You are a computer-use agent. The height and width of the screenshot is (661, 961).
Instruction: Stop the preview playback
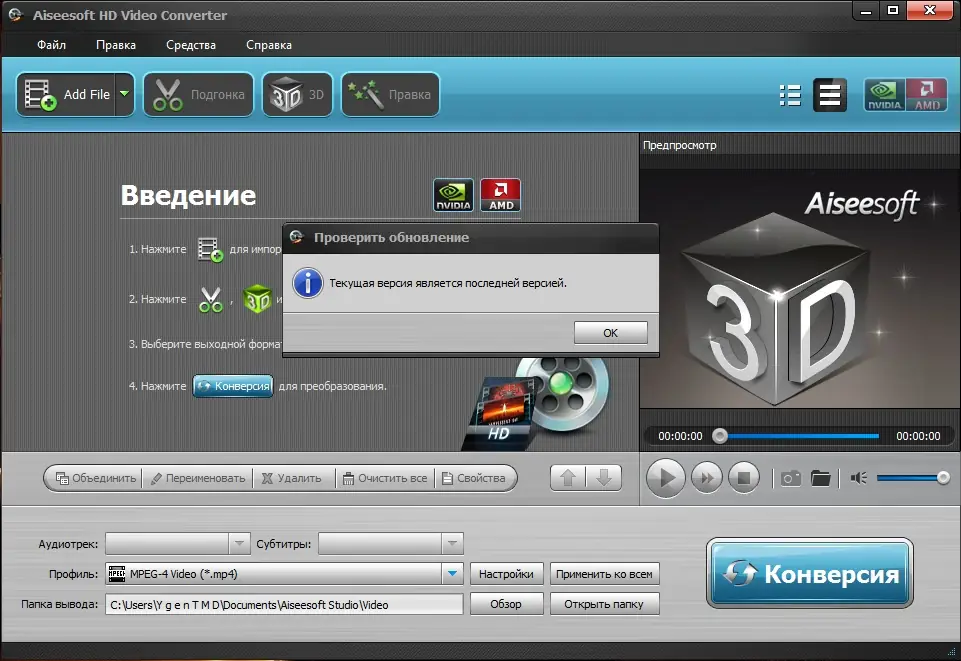744,478
